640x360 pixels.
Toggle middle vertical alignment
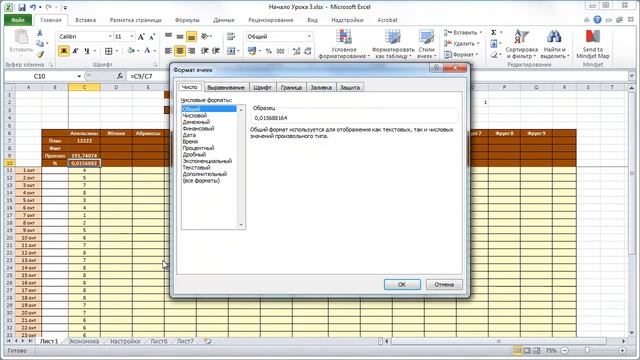[x=180, y=37]
